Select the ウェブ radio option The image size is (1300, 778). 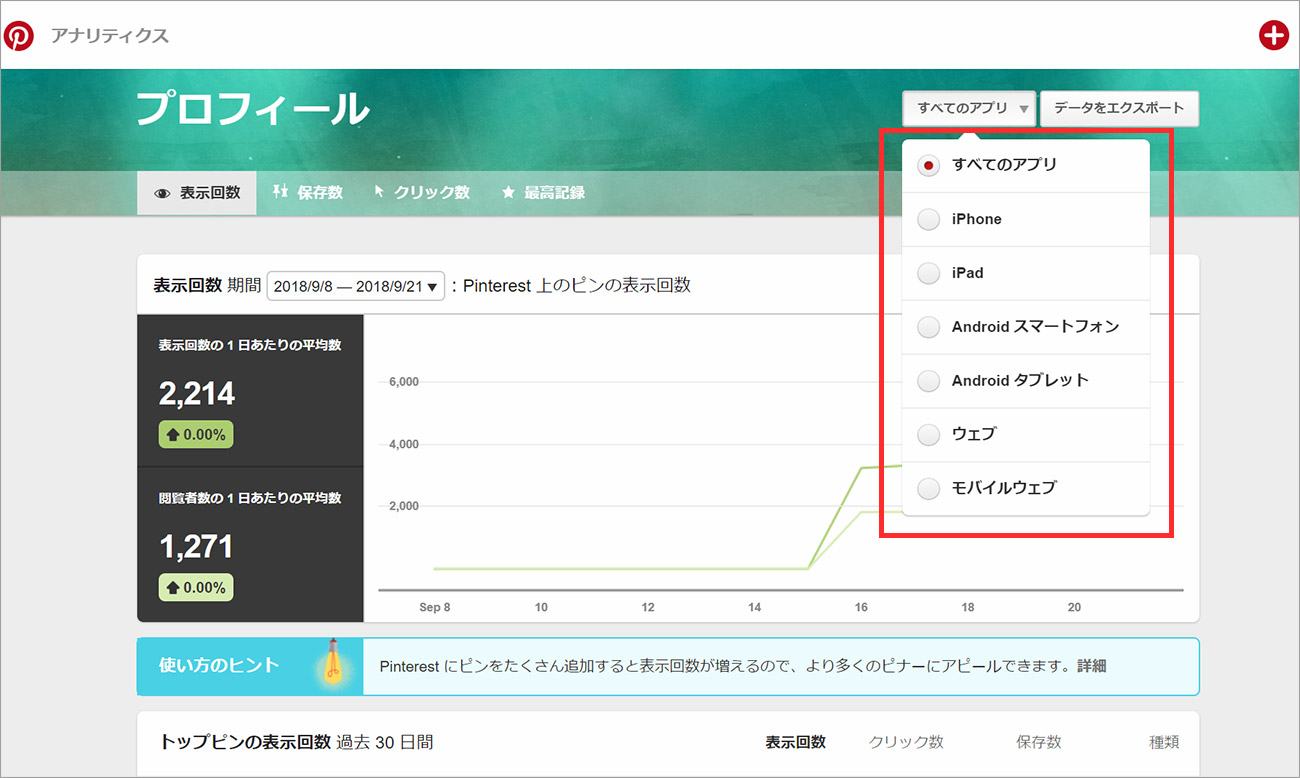click(929, 435)
